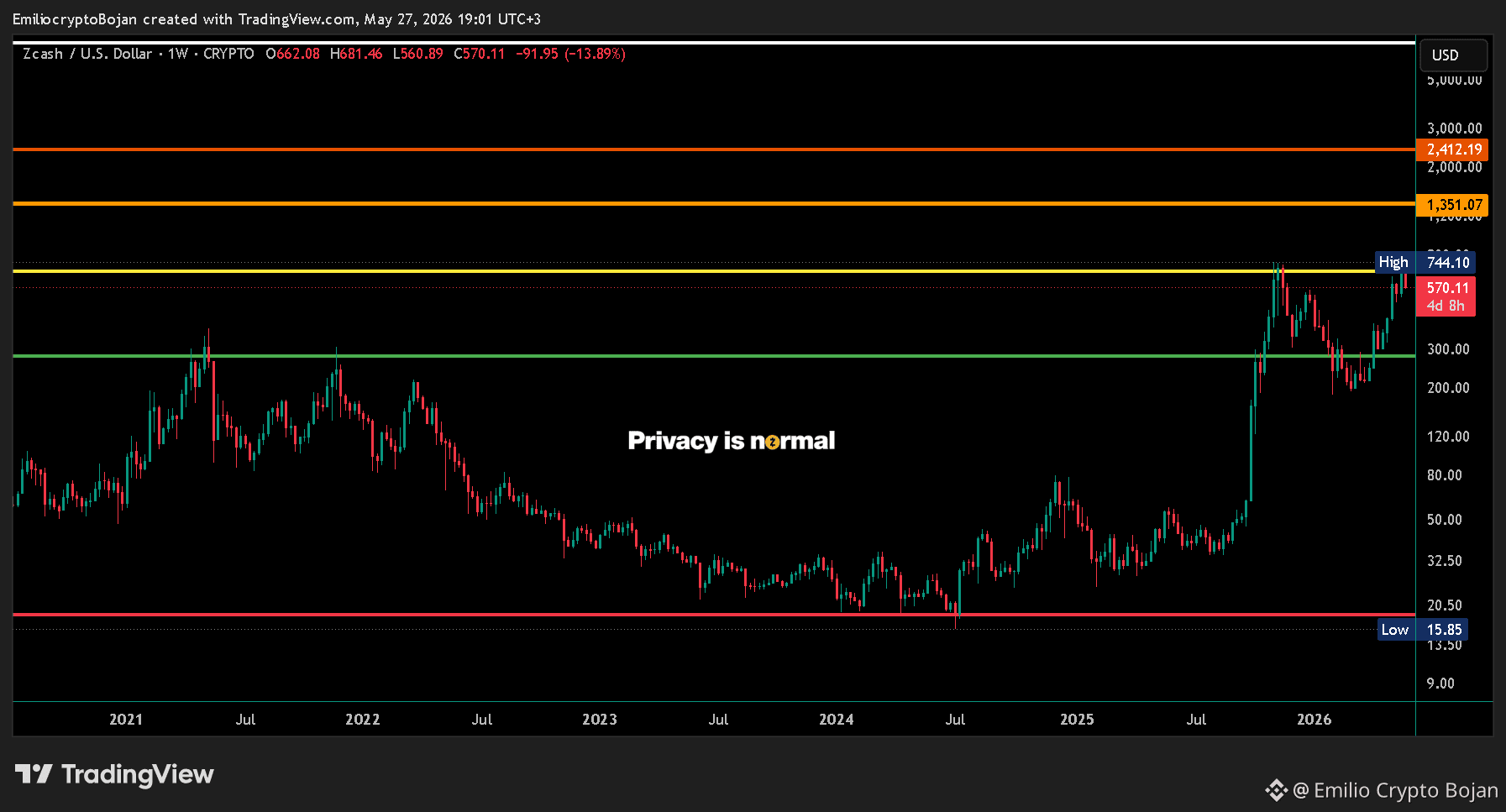Click the 300.00 price axis label
The width and height of the screenshot is (1506, 812).
coord(1448,349)
